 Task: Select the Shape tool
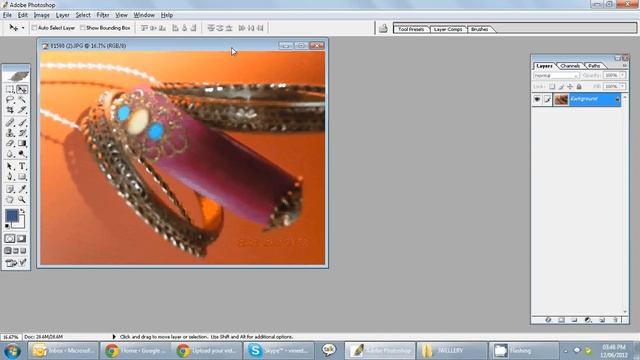pos(22,177)
